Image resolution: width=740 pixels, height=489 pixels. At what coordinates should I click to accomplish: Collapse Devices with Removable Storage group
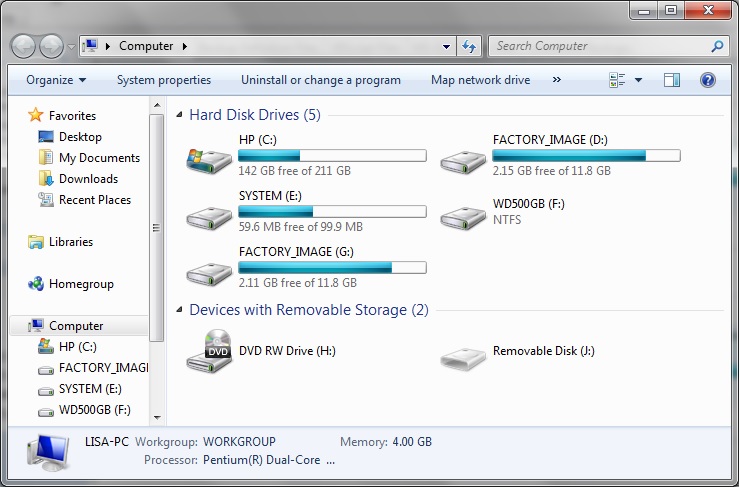pyautogui.click(x=179, y=310)
